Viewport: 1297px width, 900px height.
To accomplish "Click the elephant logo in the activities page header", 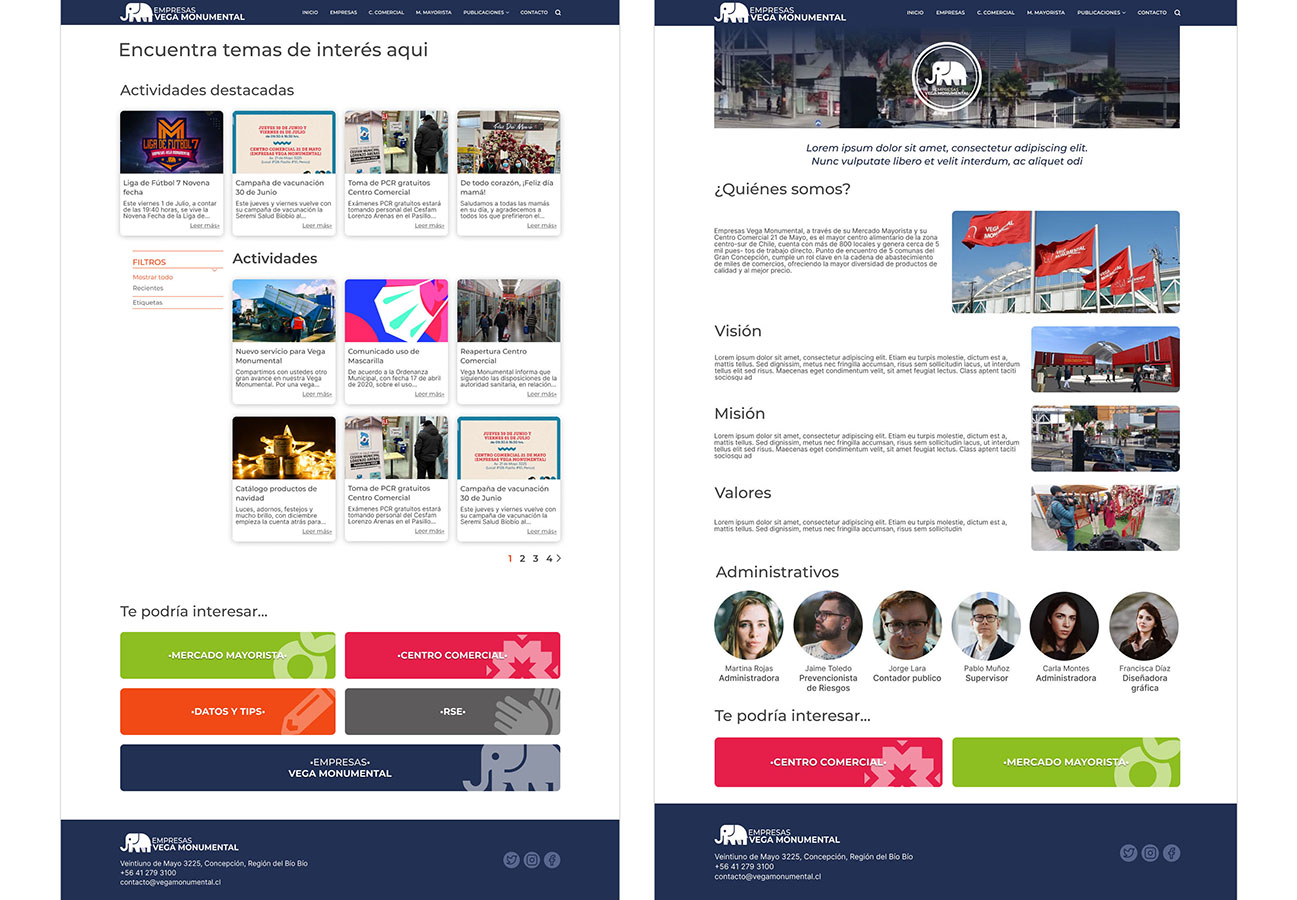I will [x=136, y=12].
